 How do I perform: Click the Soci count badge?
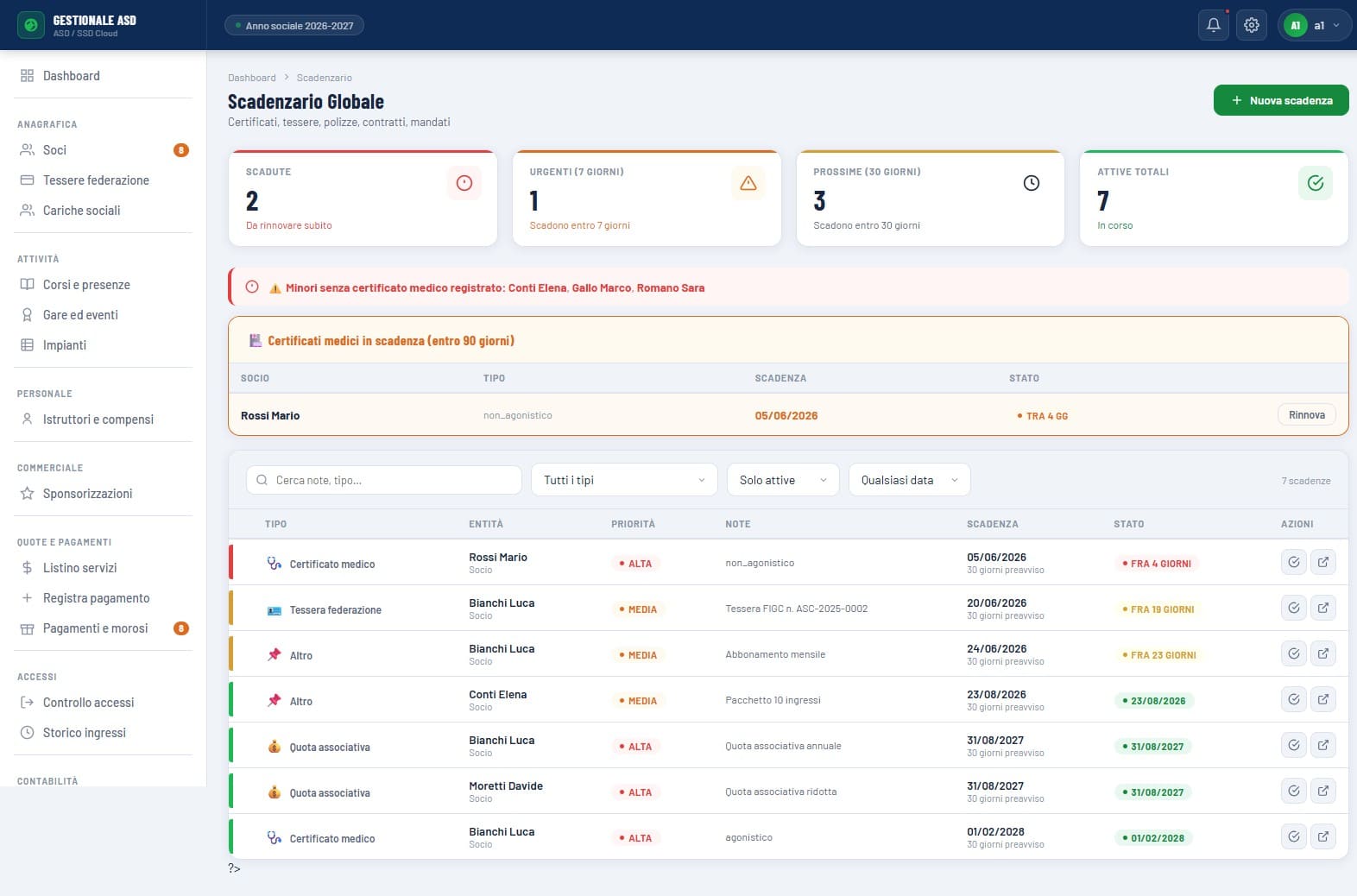[181, 150]
